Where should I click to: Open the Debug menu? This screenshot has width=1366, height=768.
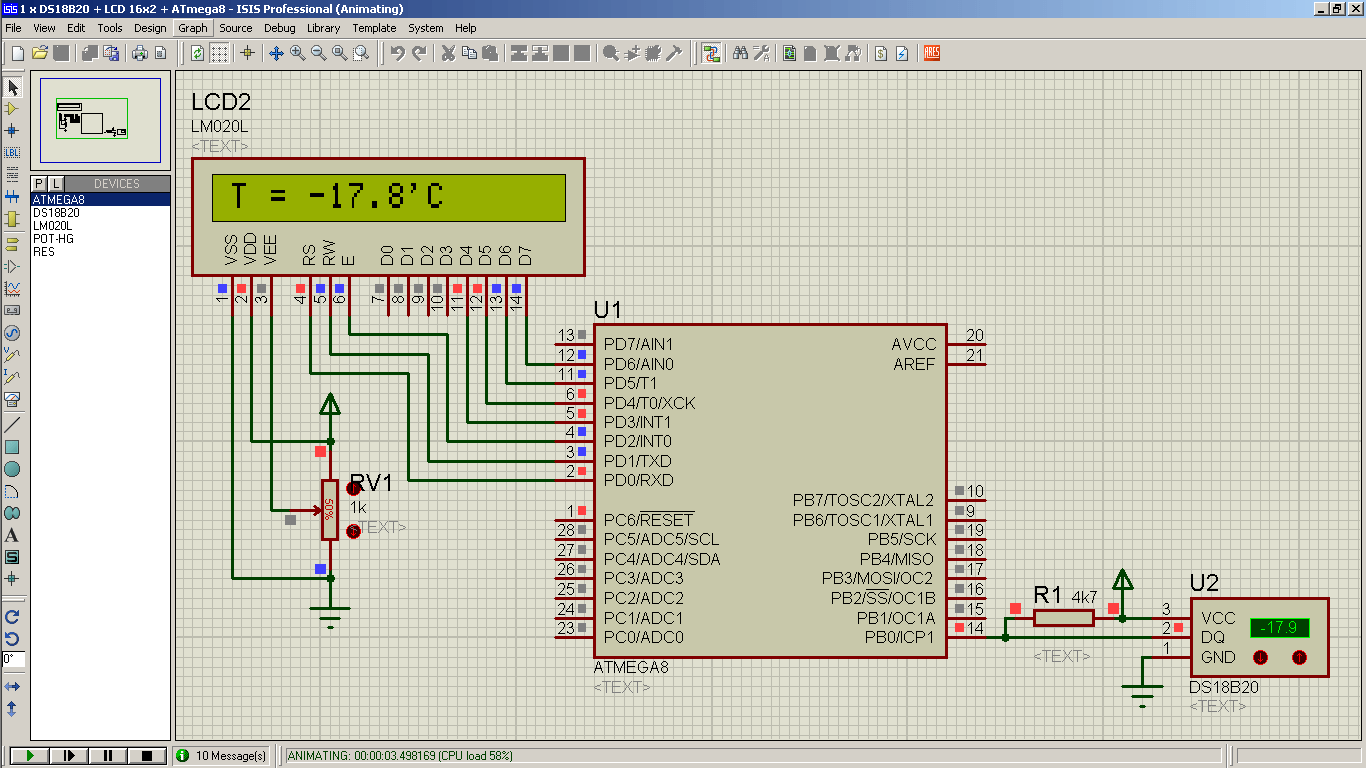(280, 28)
